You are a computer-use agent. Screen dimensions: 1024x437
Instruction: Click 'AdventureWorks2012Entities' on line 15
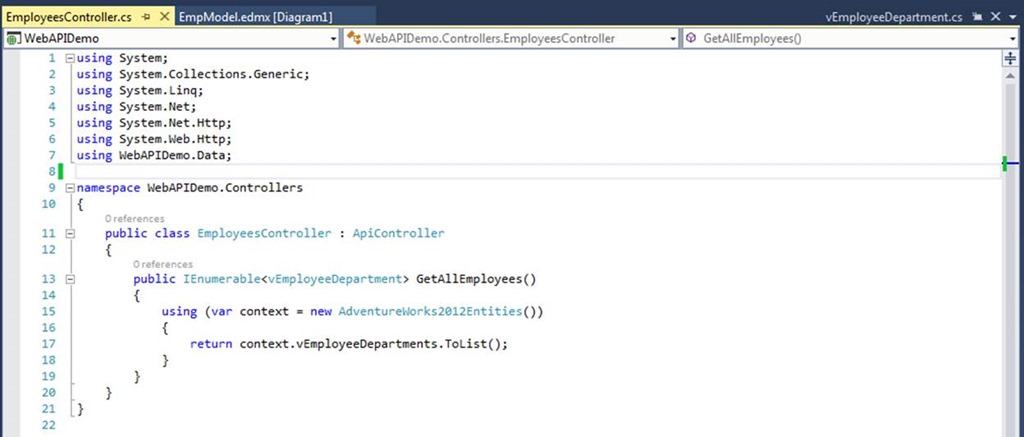pyautogui.click(x=430, y=312)
